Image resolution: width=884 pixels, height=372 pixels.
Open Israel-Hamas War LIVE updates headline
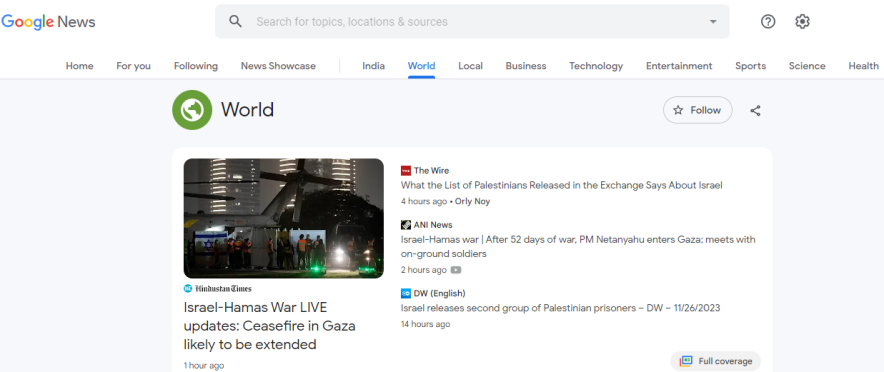tap(269, 326)
